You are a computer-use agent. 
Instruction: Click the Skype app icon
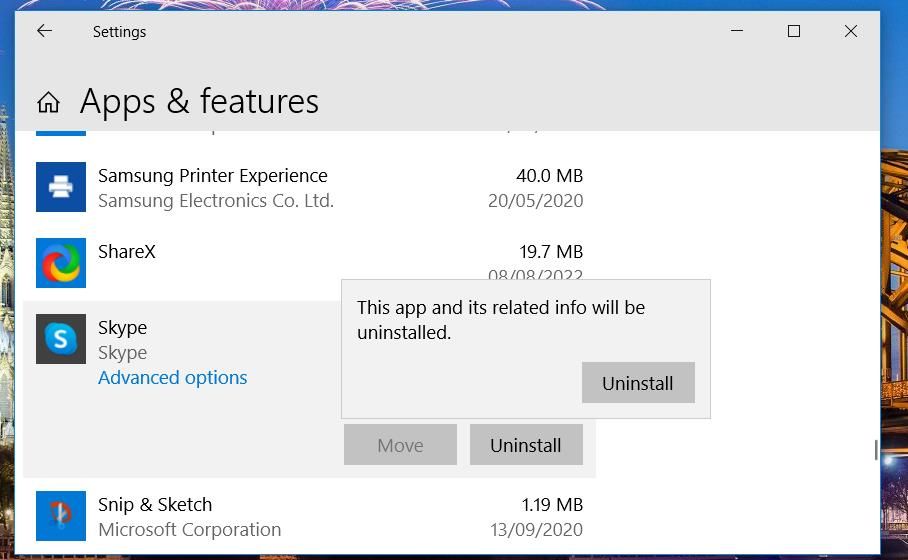[x=61, y=339]
